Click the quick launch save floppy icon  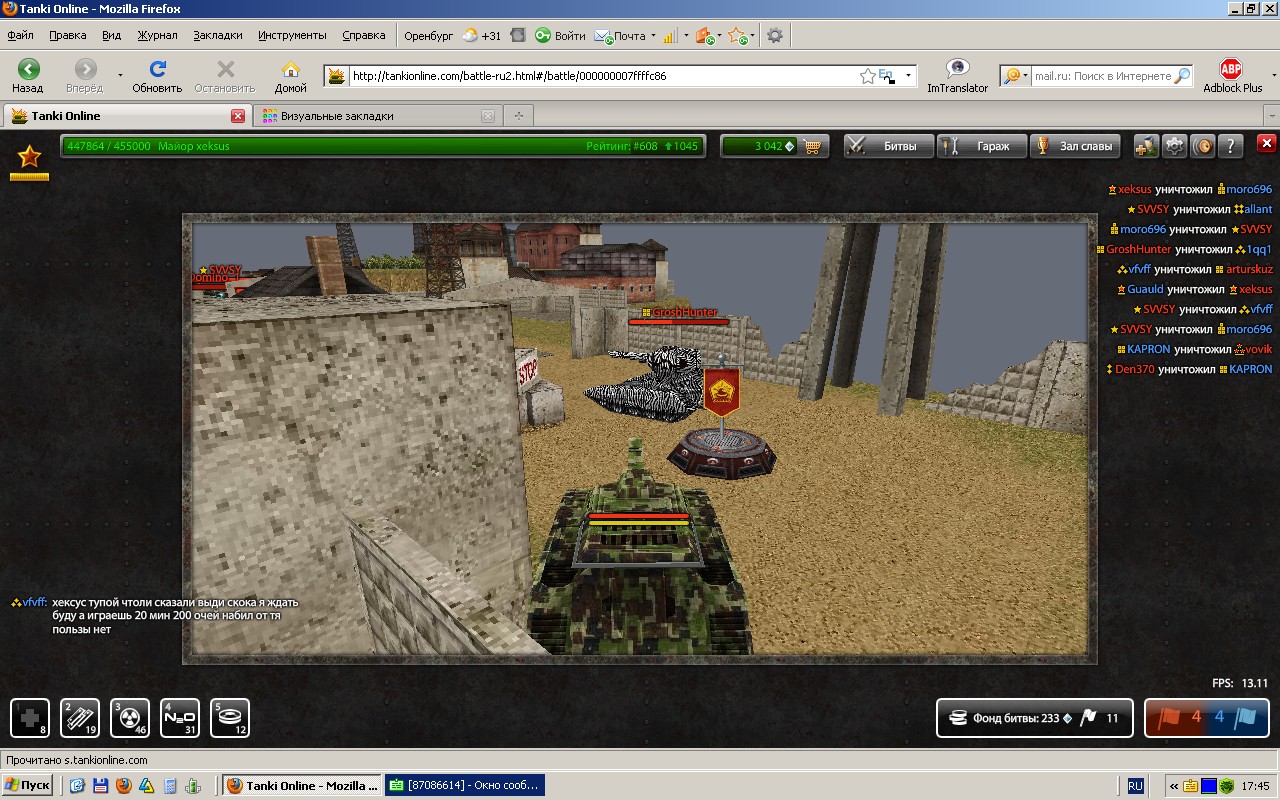pos(100,786)
